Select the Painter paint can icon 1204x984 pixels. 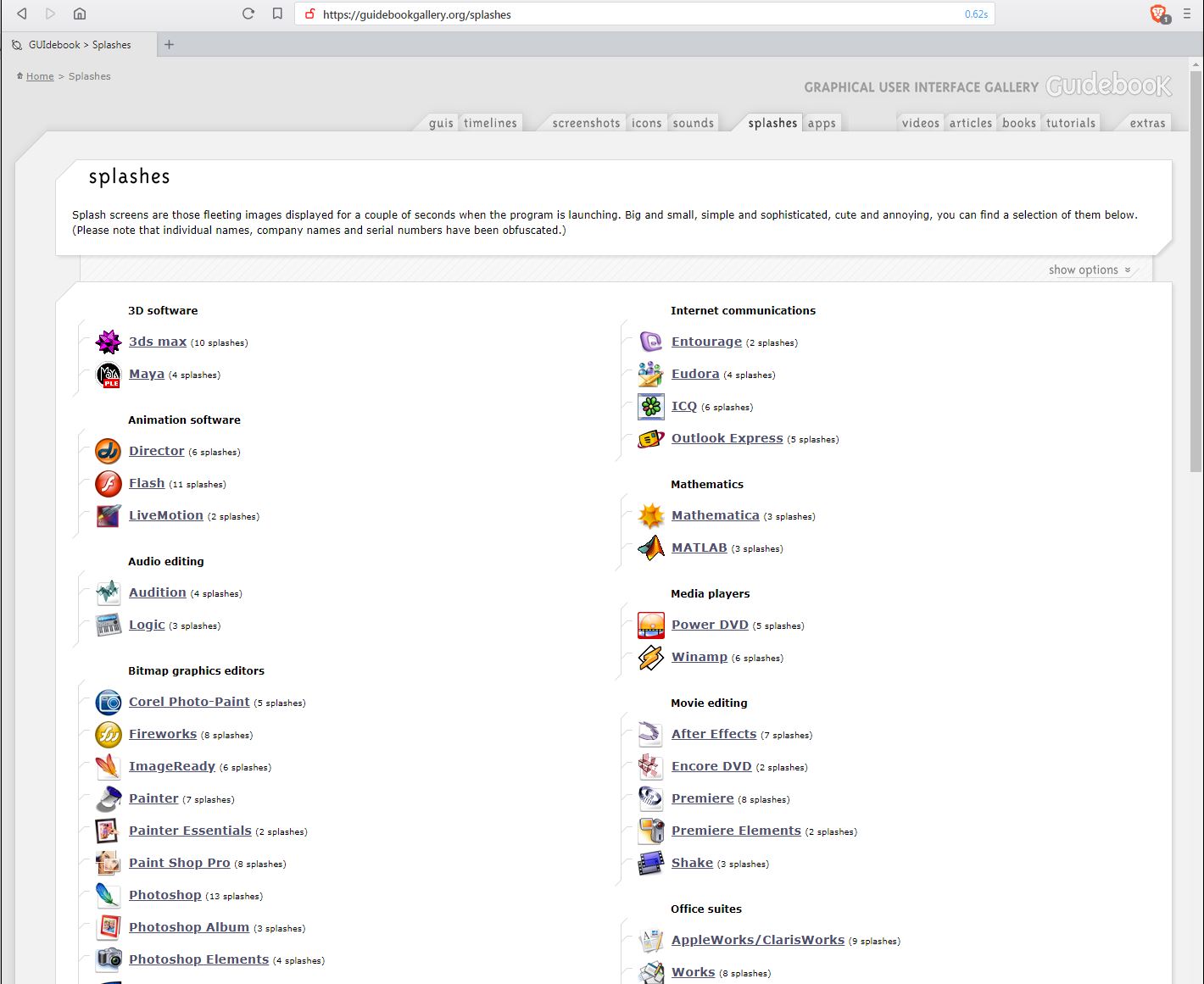(x=109, y=799)
